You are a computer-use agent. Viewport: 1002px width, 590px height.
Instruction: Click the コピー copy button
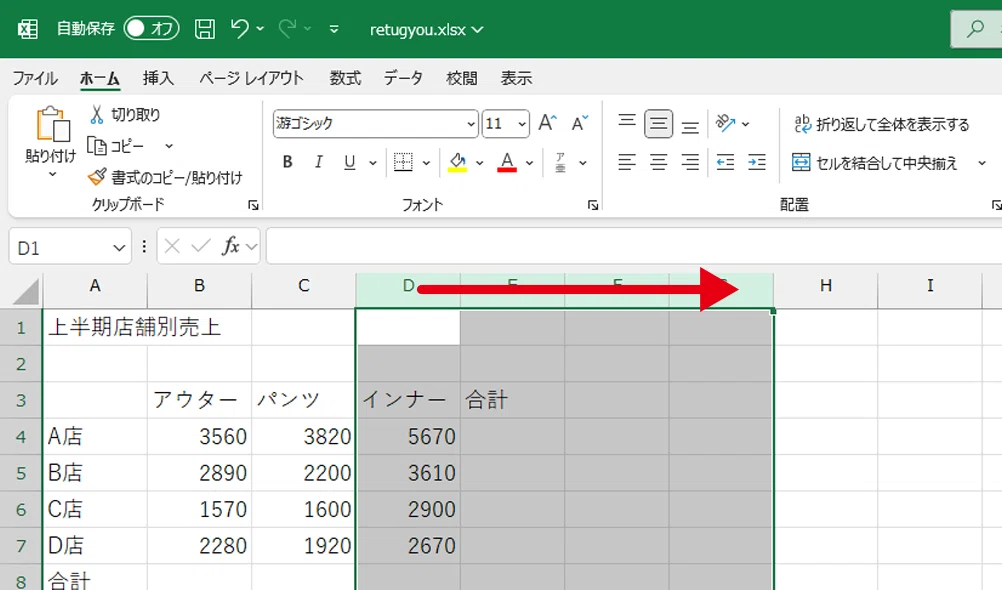click(x=116, y=146)
